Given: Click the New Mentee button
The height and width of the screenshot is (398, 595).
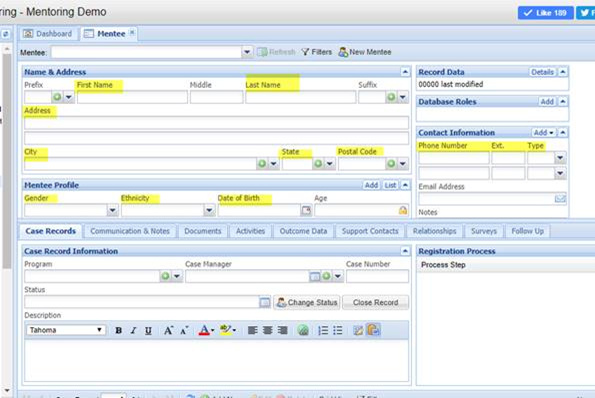Looking at the screenshot, I should coord(365,52).
